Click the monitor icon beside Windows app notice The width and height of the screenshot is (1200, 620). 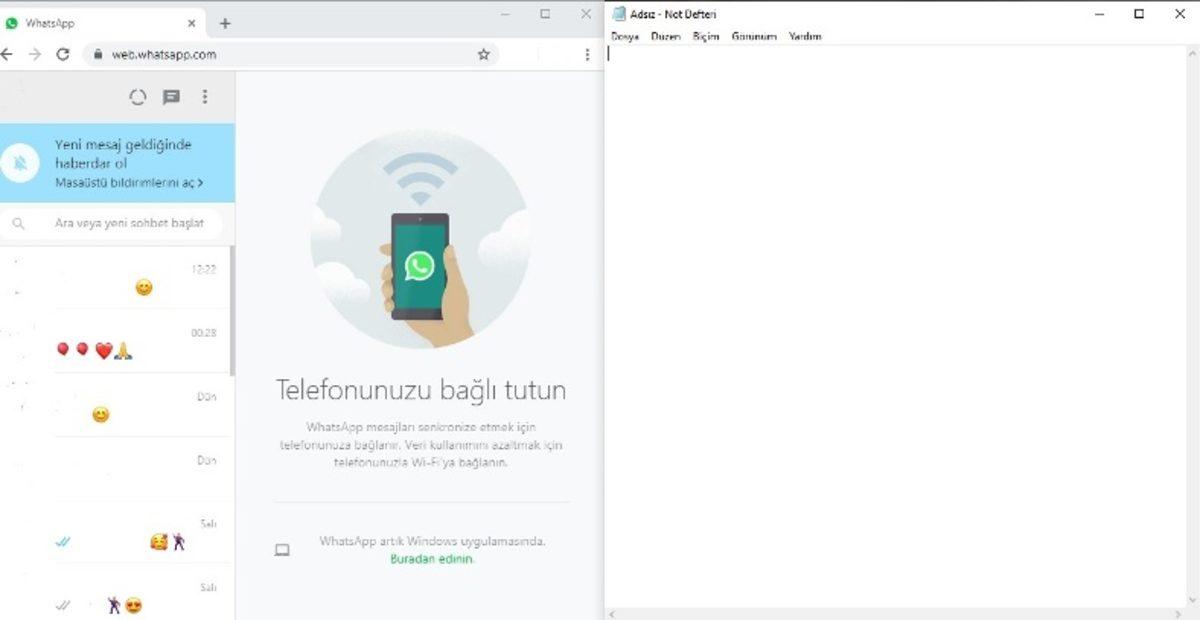[x=281, y=548]
